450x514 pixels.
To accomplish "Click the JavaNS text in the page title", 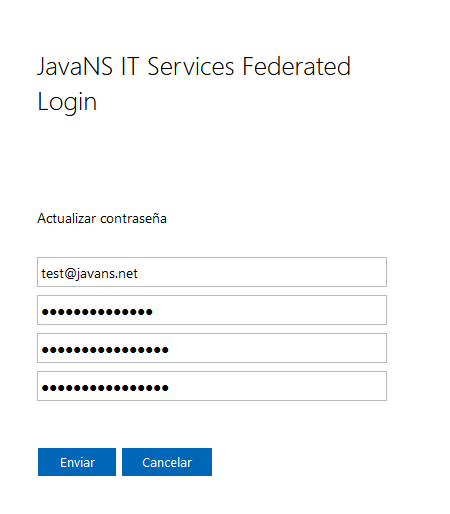I will [75, 67].
